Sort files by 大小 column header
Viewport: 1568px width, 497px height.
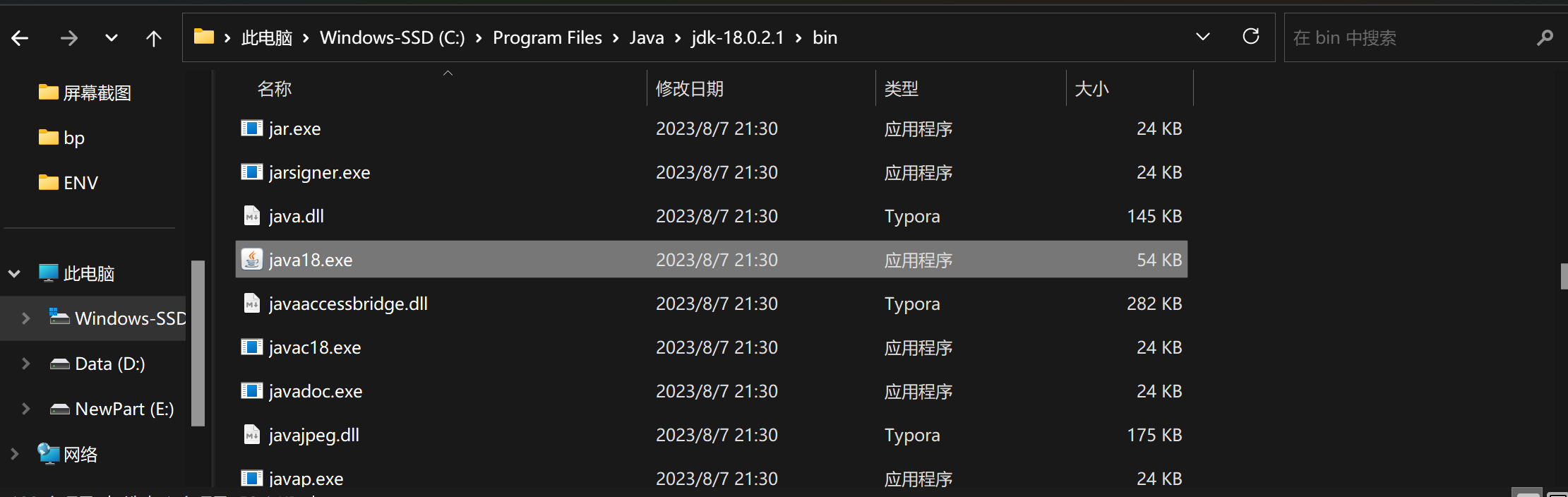[1091, 89]
